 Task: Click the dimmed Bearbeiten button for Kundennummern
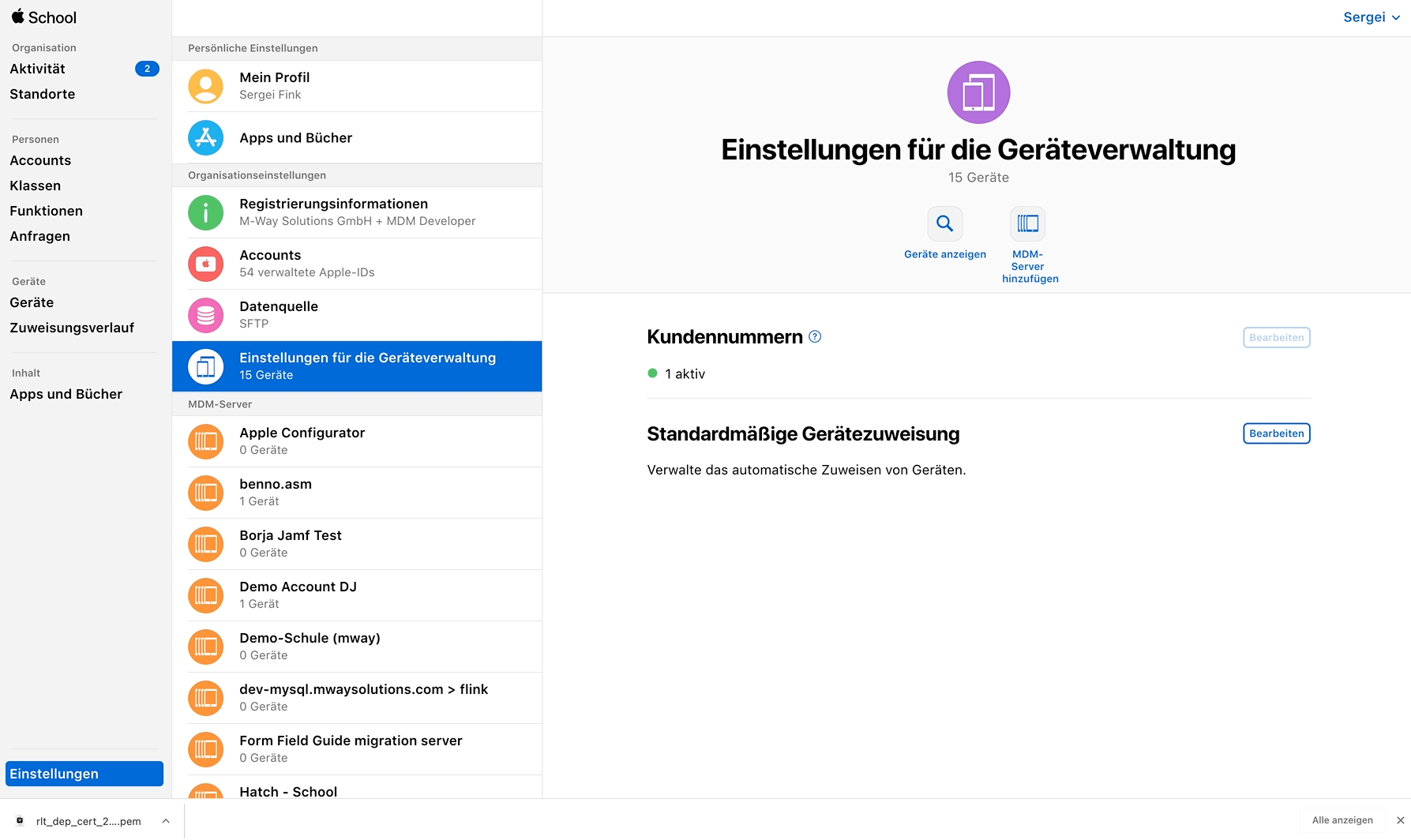[x=1276, y=337]
